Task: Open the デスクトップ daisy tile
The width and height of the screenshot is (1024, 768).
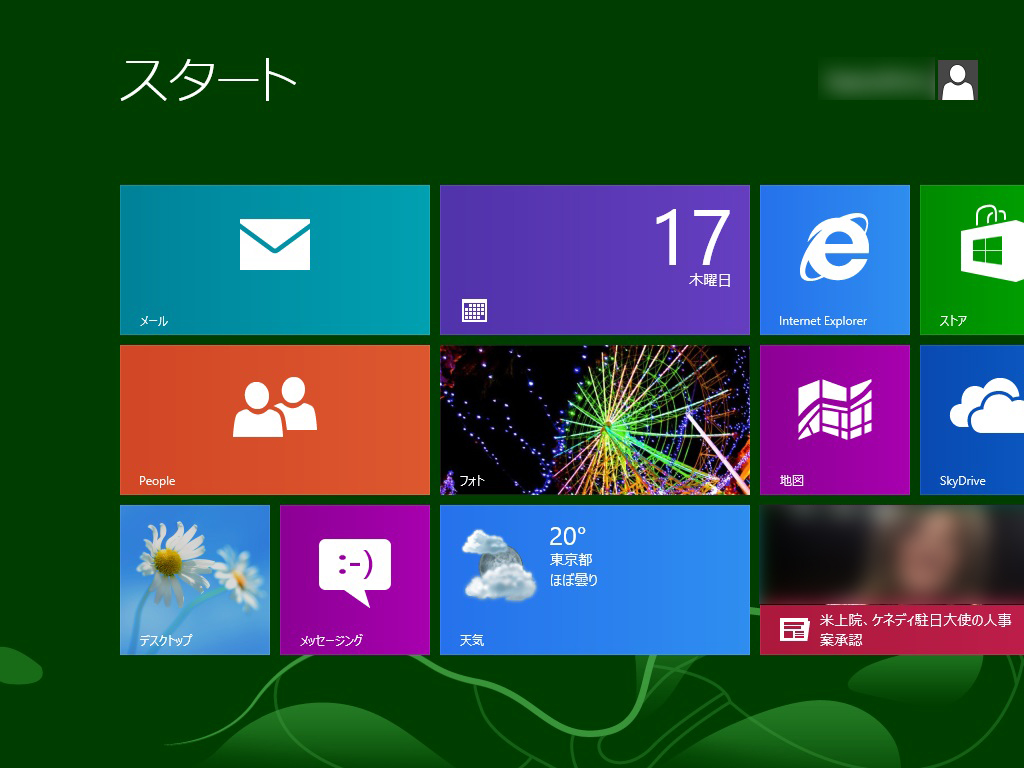Action: click(x=195, y=579)
